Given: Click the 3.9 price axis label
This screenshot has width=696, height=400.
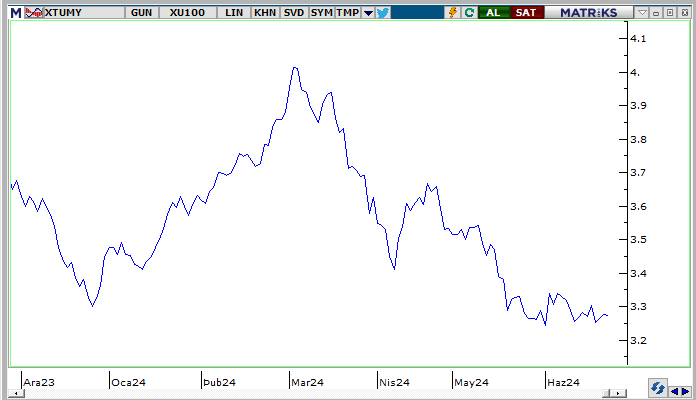Looking at the screenshot, I should tap(638, 106).
